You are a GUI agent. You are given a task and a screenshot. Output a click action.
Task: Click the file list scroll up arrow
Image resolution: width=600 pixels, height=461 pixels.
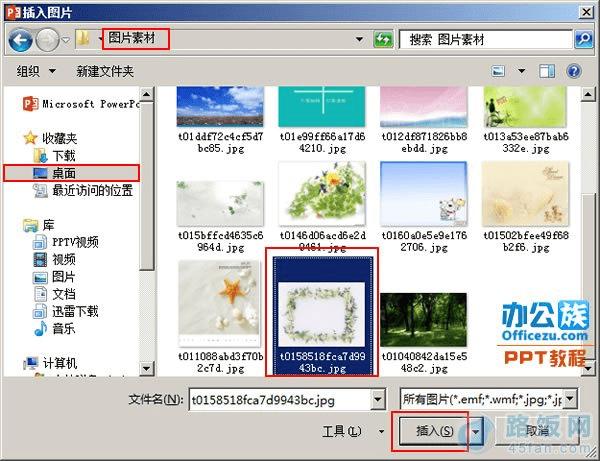coord(588,94)
